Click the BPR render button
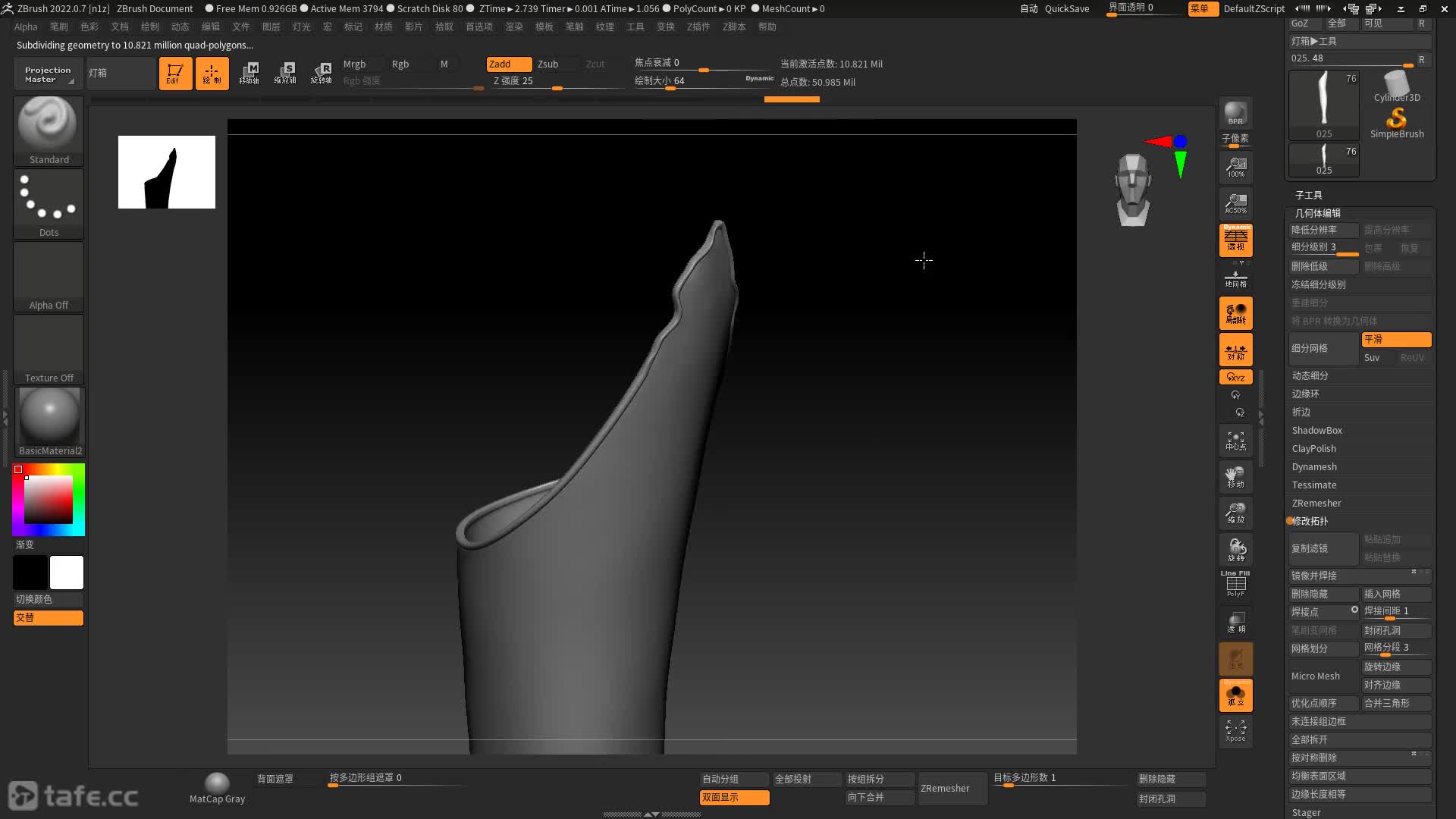 pyautogui.click(x=1235, y=113)
